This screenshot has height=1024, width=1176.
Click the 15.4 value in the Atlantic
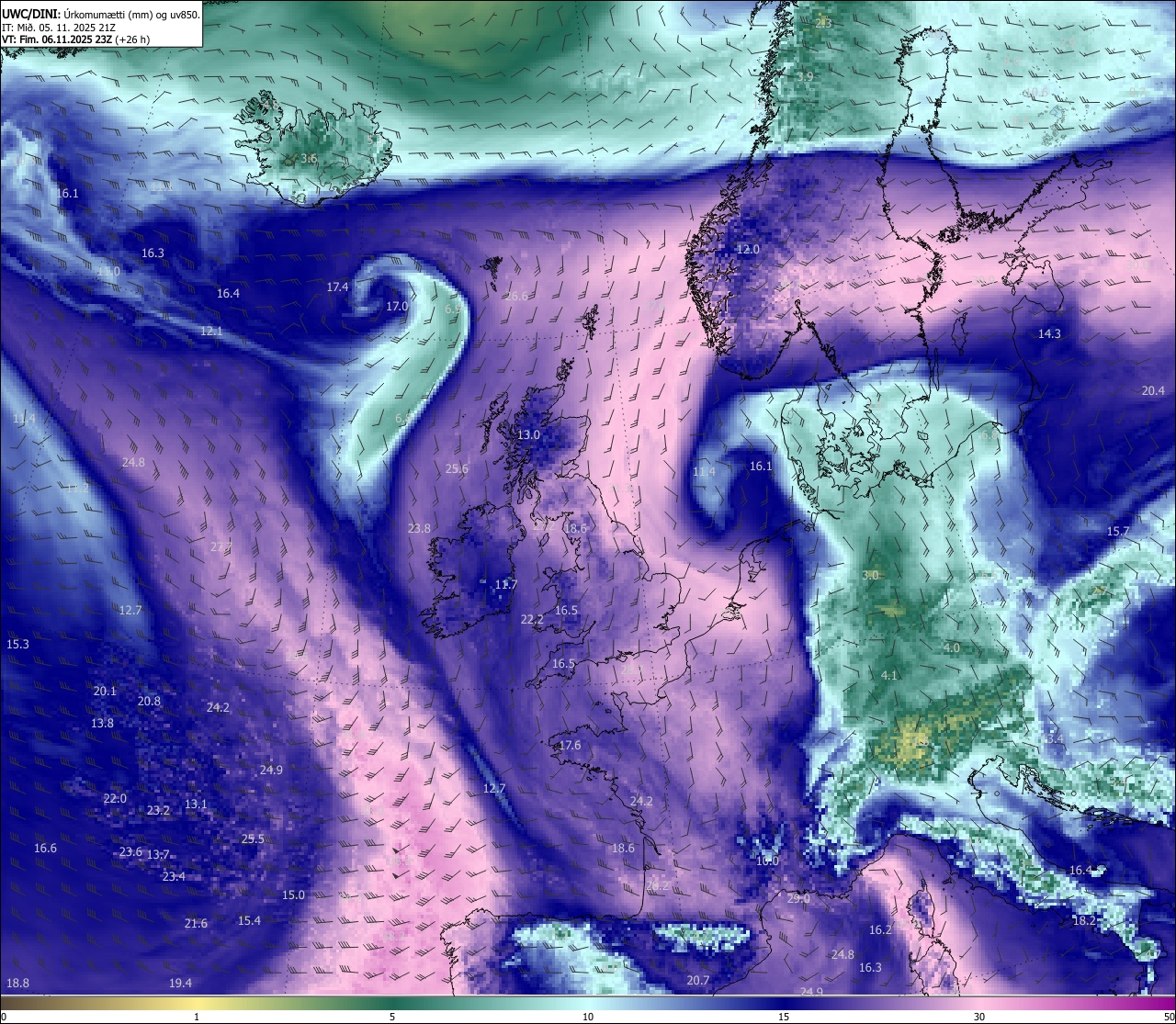click(249, 921)
